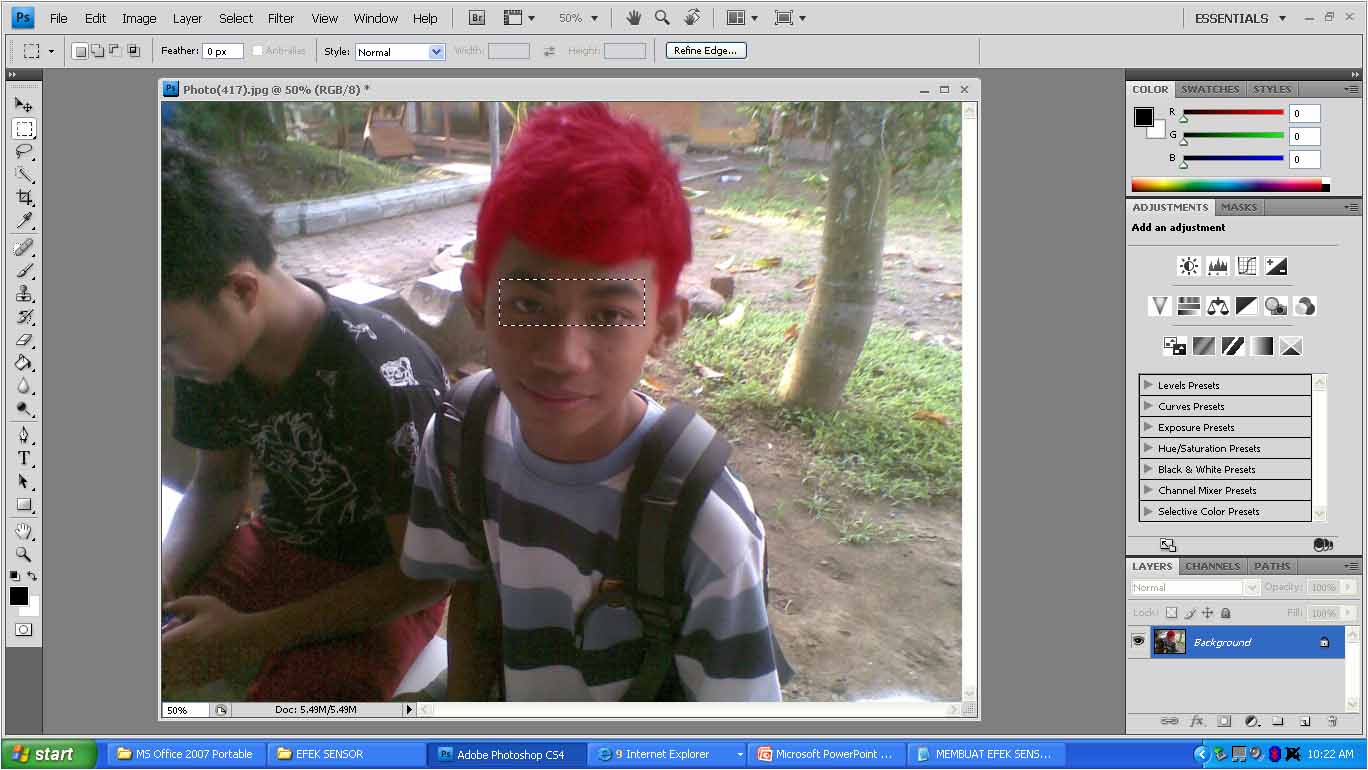
Task: Add a Brightness/Contrast adjustment
Action: coord(1189,266)
